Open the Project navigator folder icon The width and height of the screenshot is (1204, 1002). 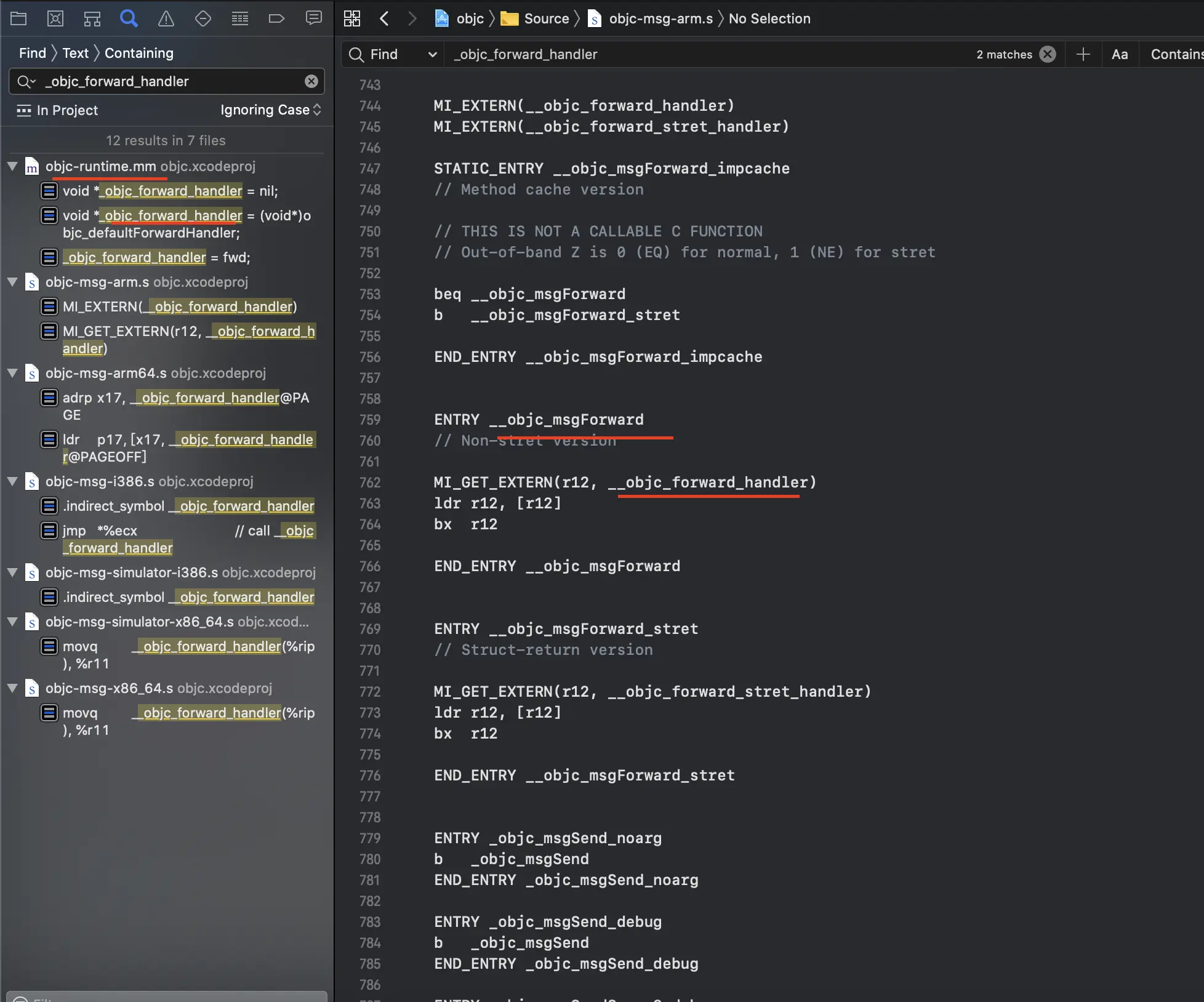(x=18, y=18)
